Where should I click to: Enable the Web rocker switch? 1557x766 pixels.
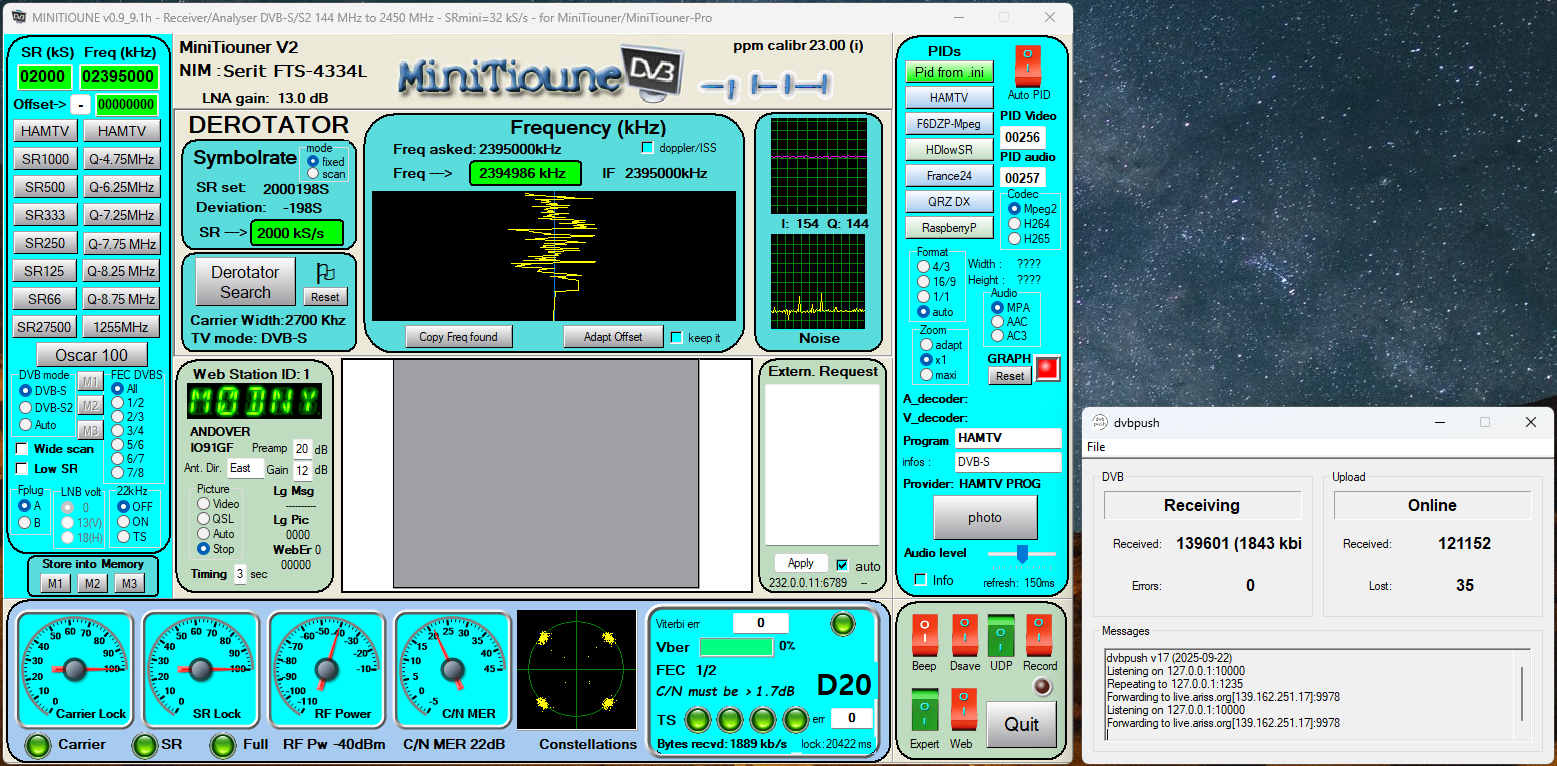[963, 710]
